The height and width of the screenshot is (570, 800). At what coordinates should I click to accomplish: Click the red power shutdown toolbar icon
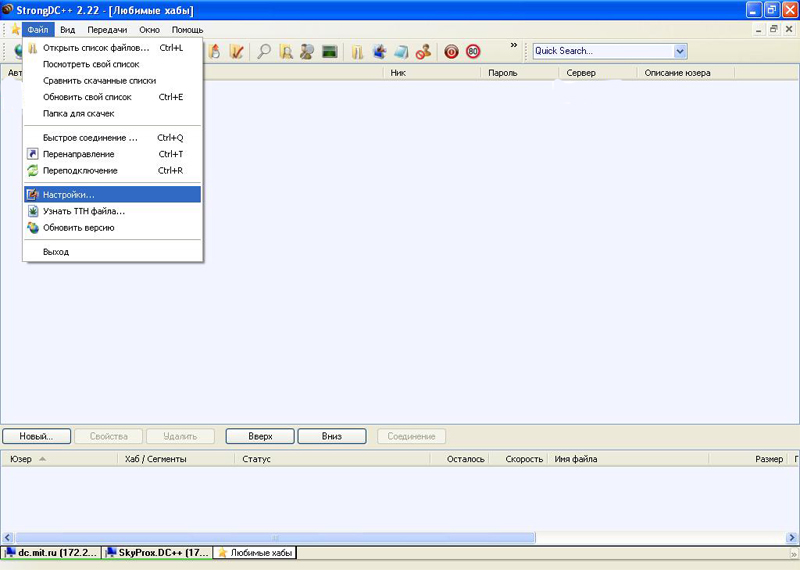tap(452, 51)
